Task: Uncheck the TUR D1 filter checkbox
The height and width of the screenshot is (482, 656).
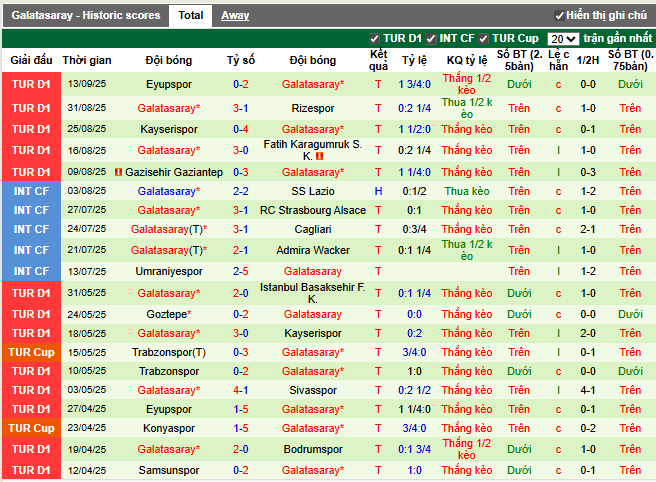Action: (x=374, y=39)
